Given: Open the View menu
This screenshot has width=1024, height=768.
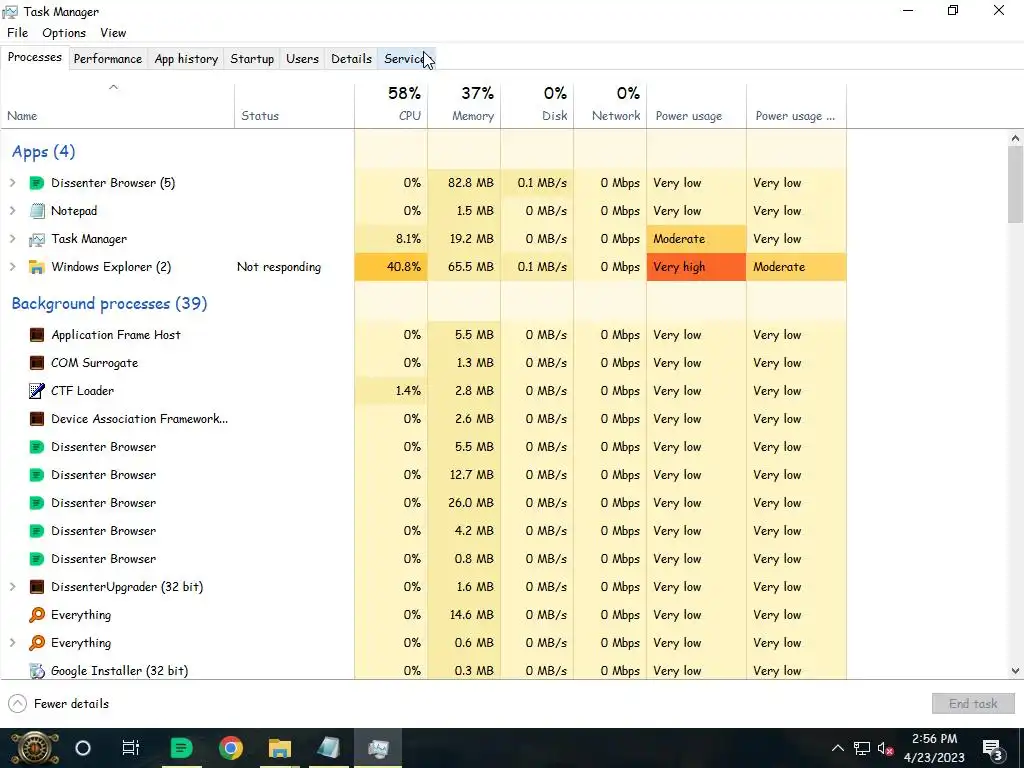Looking at the screenshot, I should point(113,33).
